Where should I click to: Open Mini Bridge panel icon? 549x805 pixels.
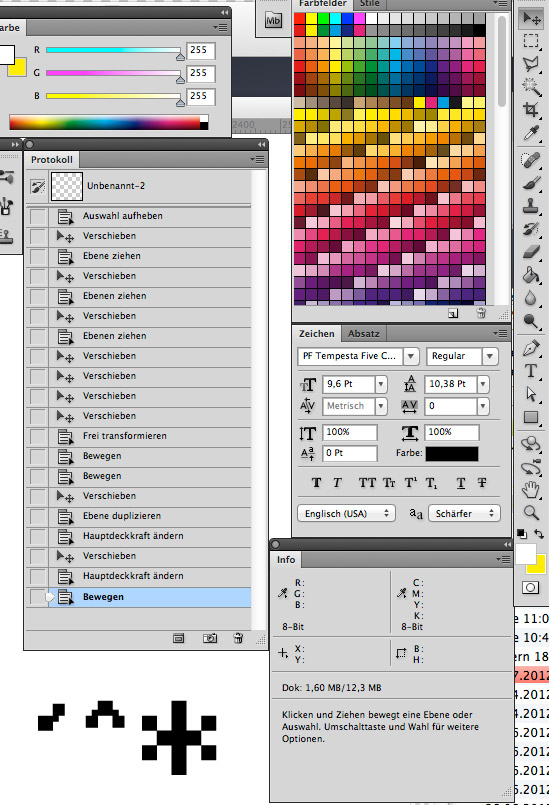point(273,21)
